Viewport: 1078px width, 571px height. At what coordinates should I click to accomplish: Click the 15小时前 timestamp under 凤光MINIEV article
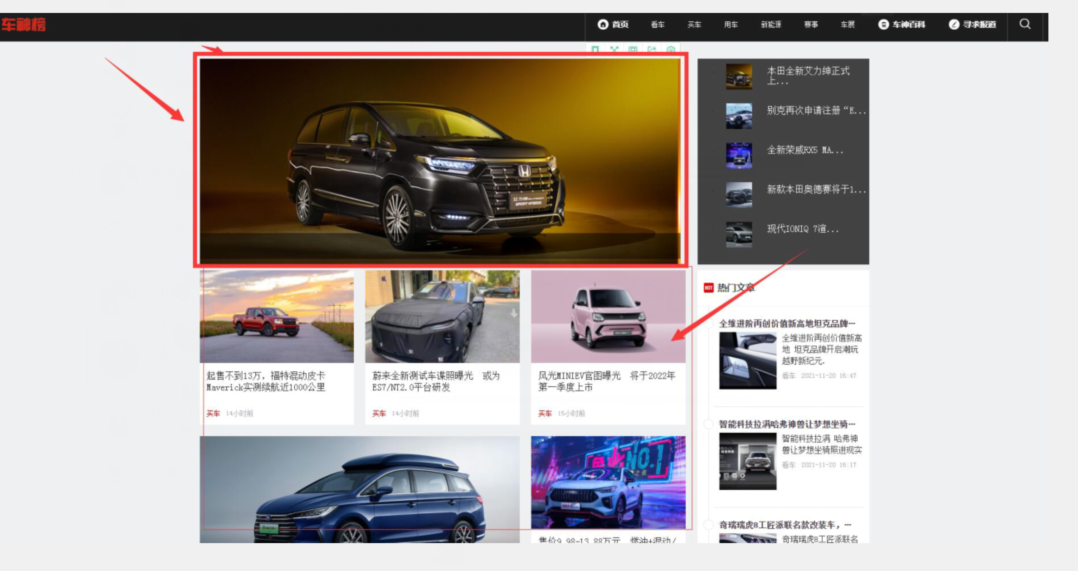click(572, 414)
